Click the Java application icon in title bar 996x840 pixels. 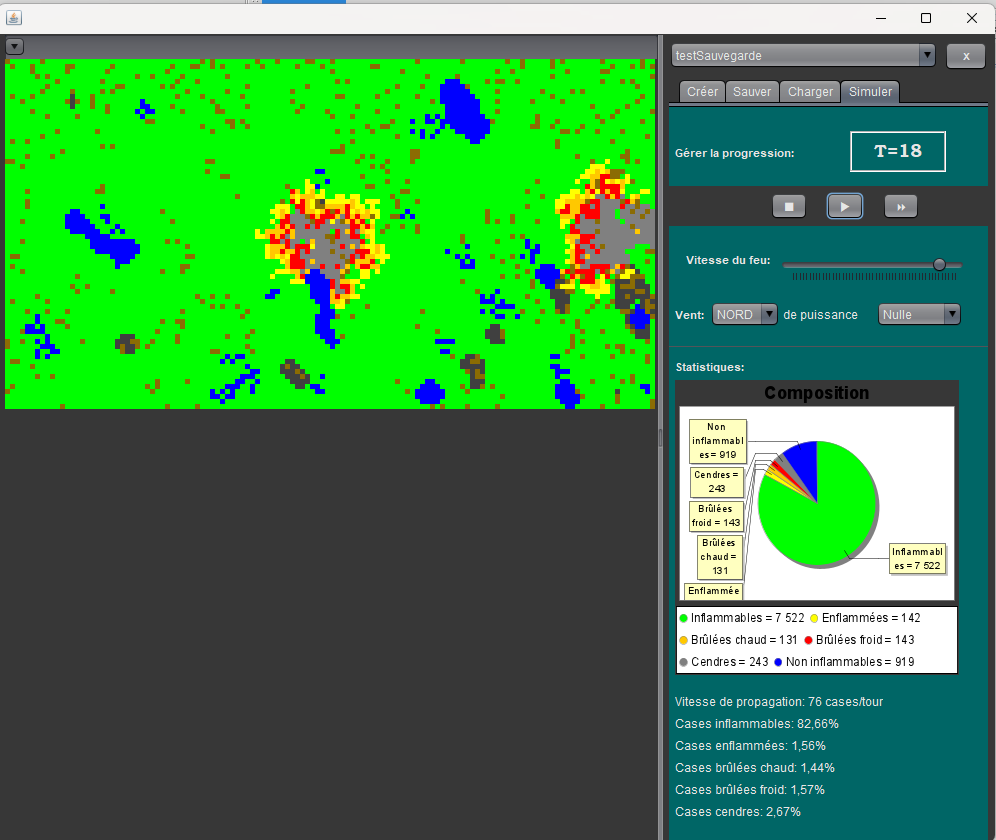click(14, 18)
